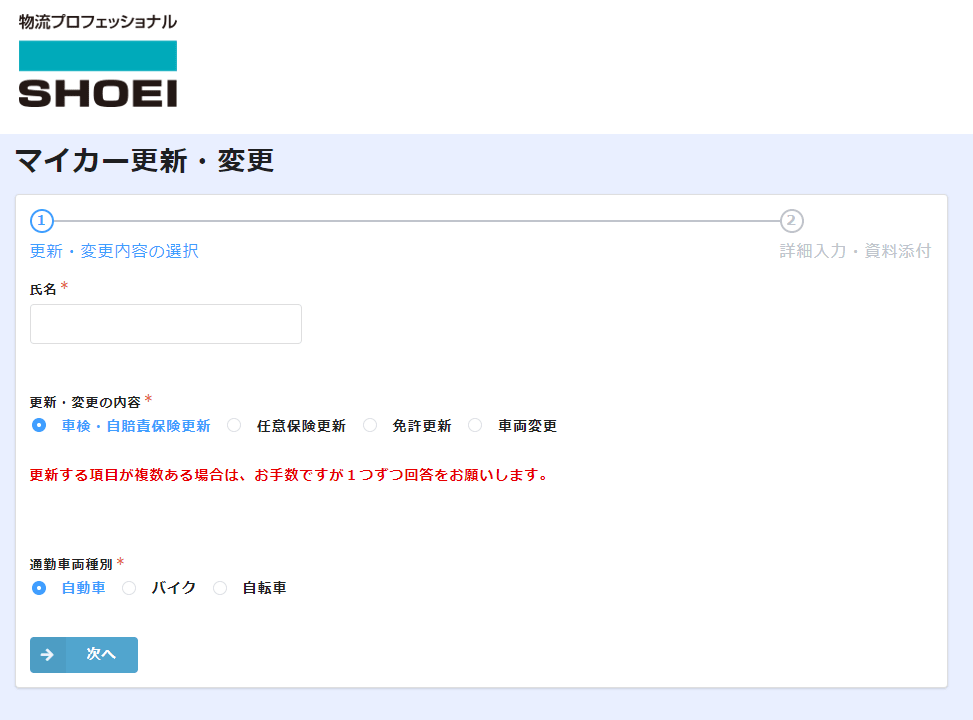Pick the 免許更新 radio option
This screenshot has height=720, width=973.
pyautogui.click(x=370, y=425)
